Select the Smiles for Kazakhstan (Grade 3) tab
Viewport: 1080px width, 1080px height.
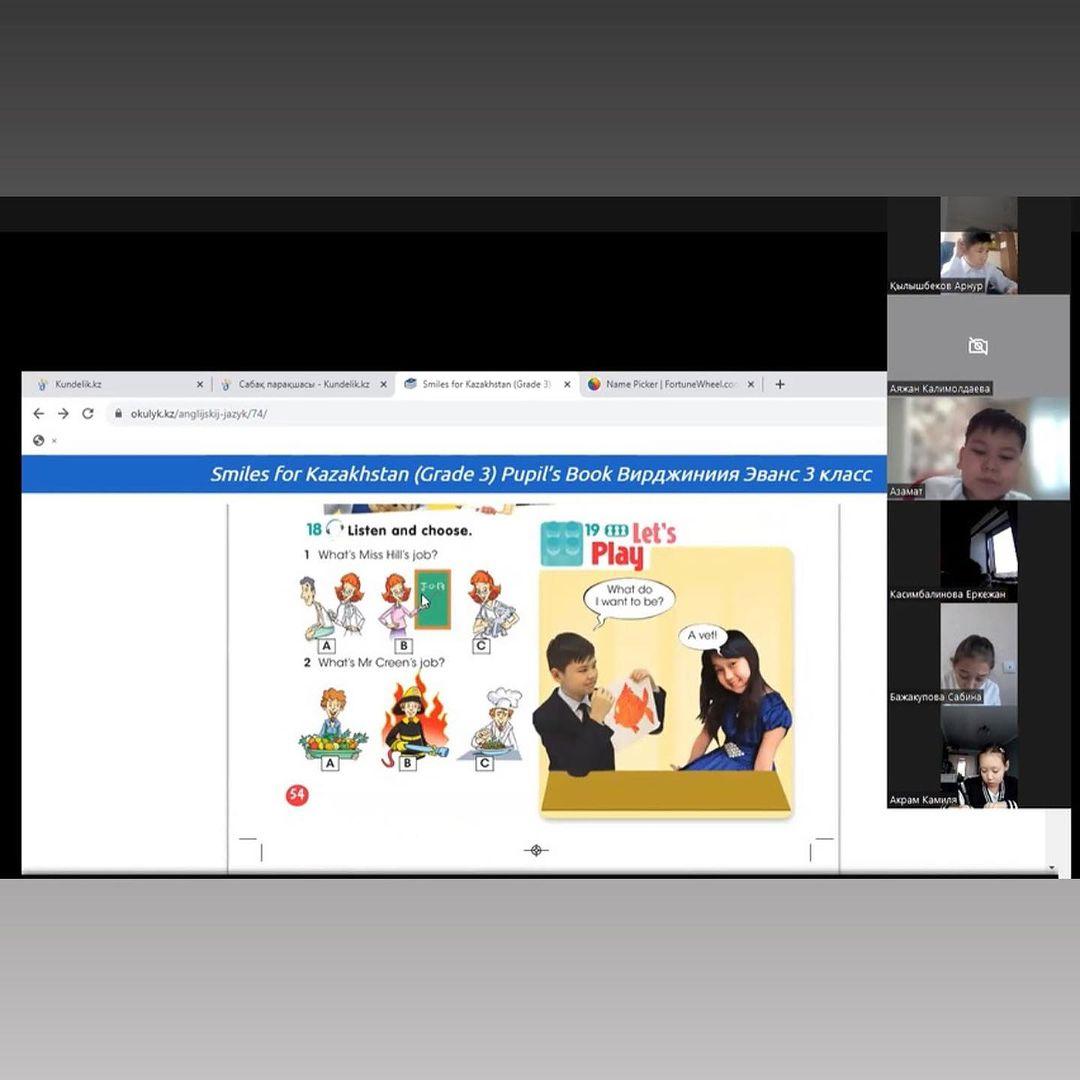click(x=486, y=384)
